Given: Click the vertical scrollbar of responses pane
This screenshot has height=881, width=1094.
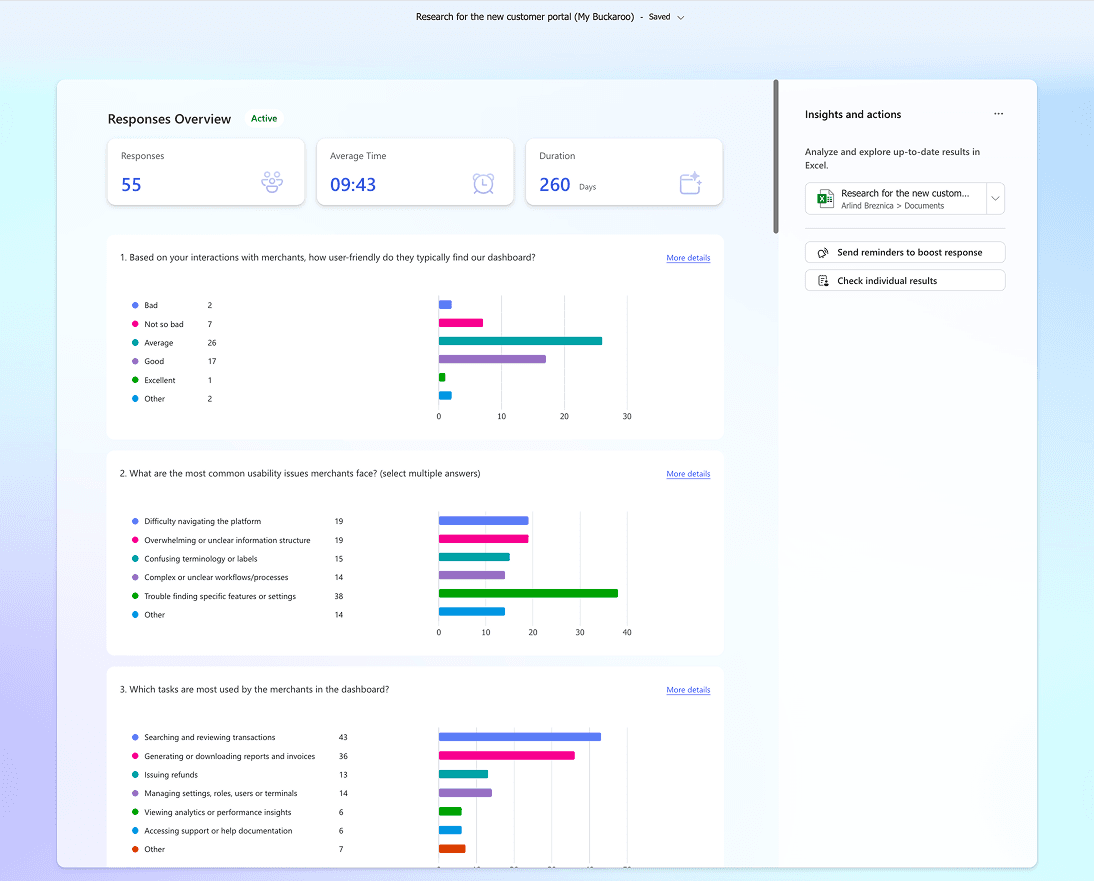Looking at the screenshot, I should [776, 157].
